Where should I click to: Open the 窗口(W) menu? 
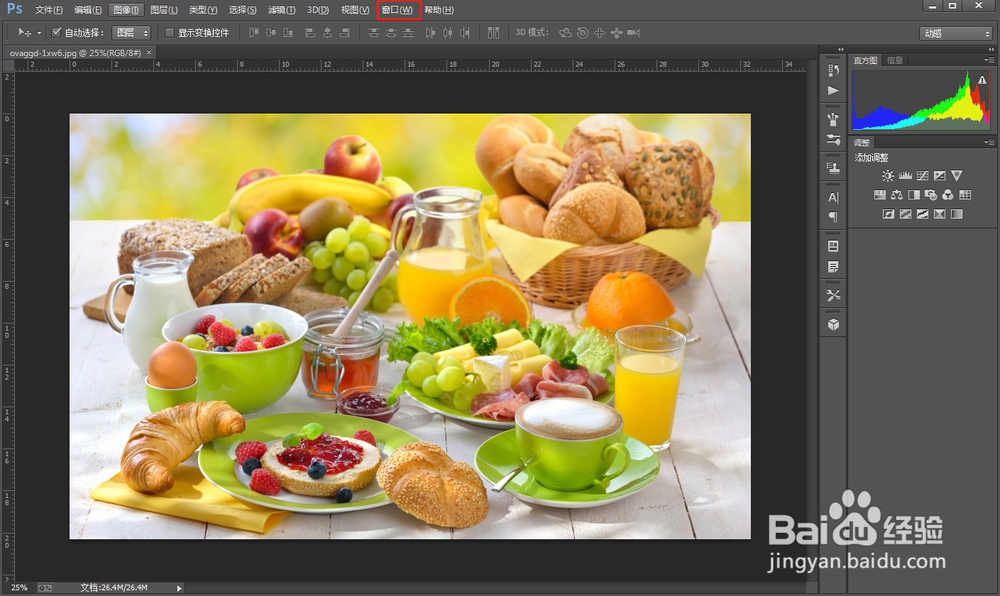(397, 10)
